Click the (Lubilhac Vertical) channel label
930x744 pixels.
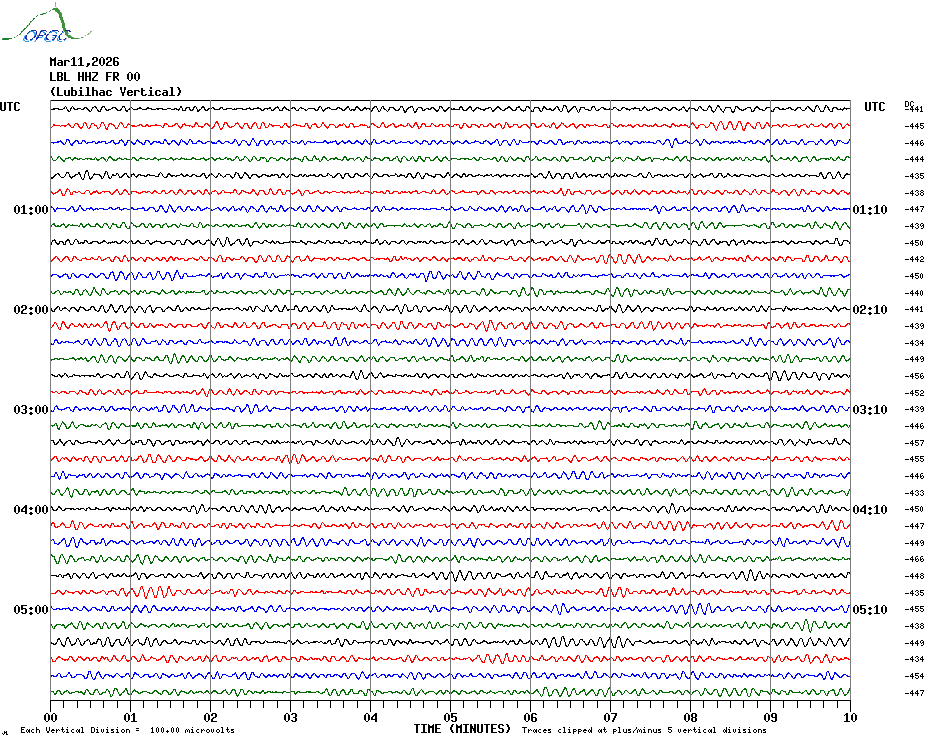coord(116,92)
